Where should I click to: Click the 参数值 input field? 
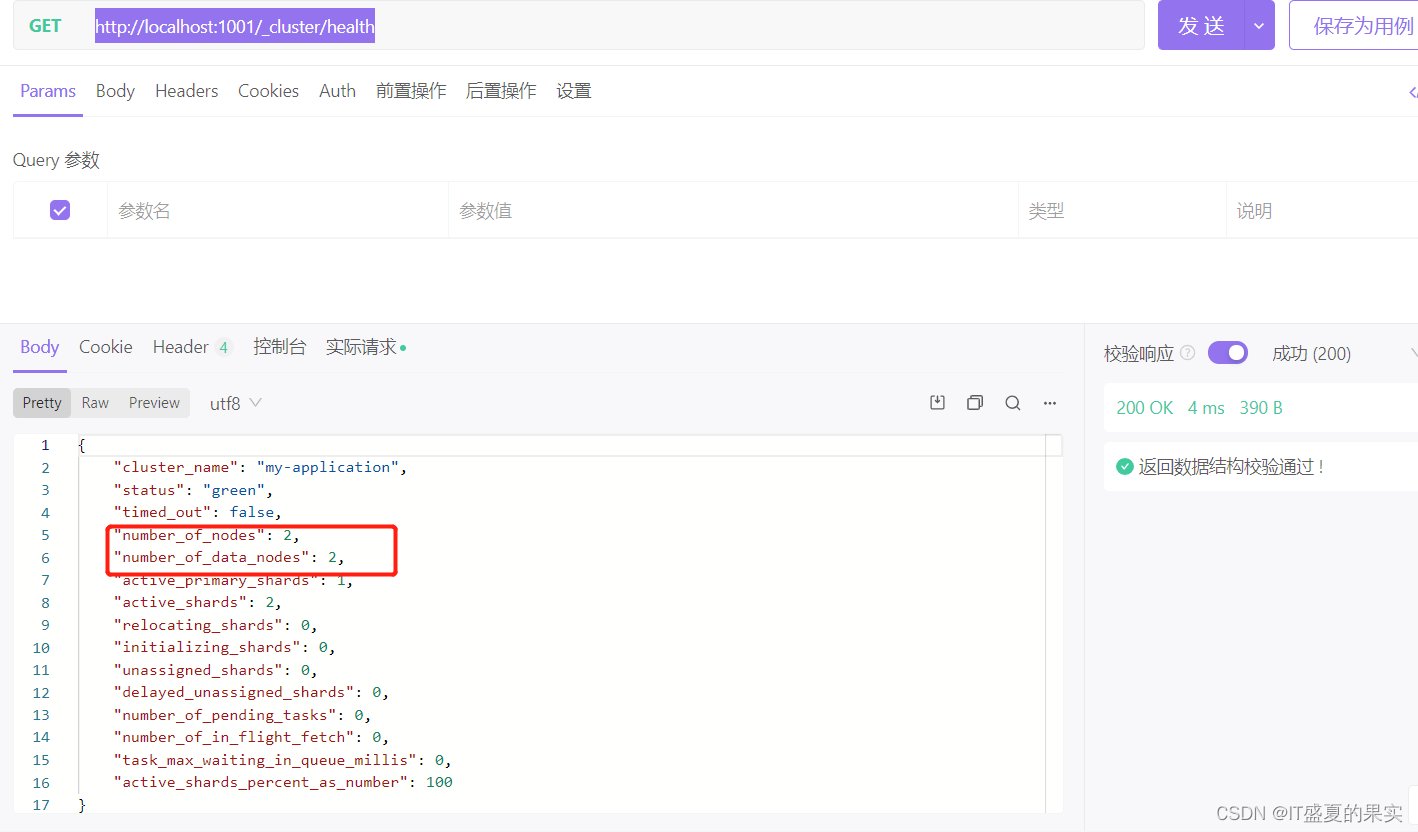coord(733,210)
